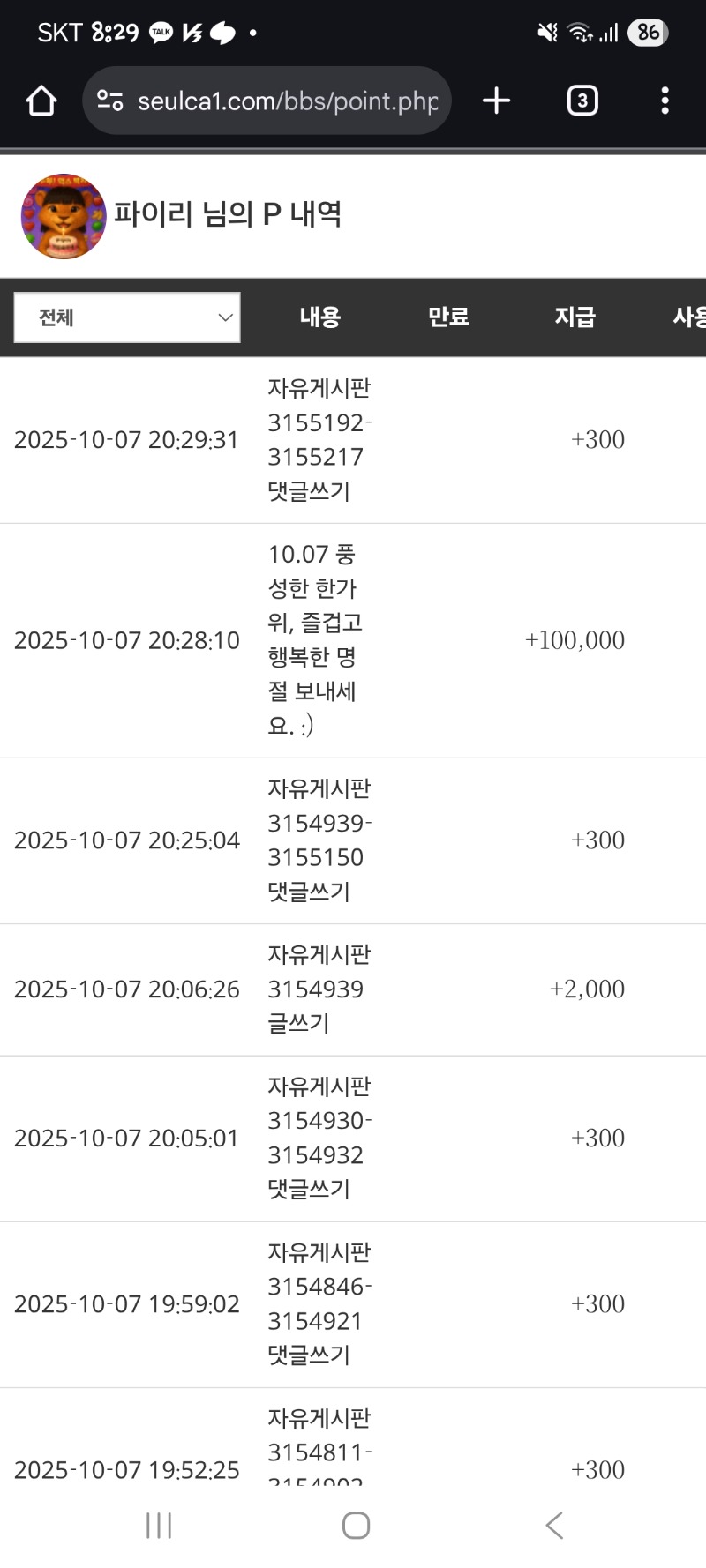
Task: Open the browser three-dot menu
Action: (x=665, y=101)
